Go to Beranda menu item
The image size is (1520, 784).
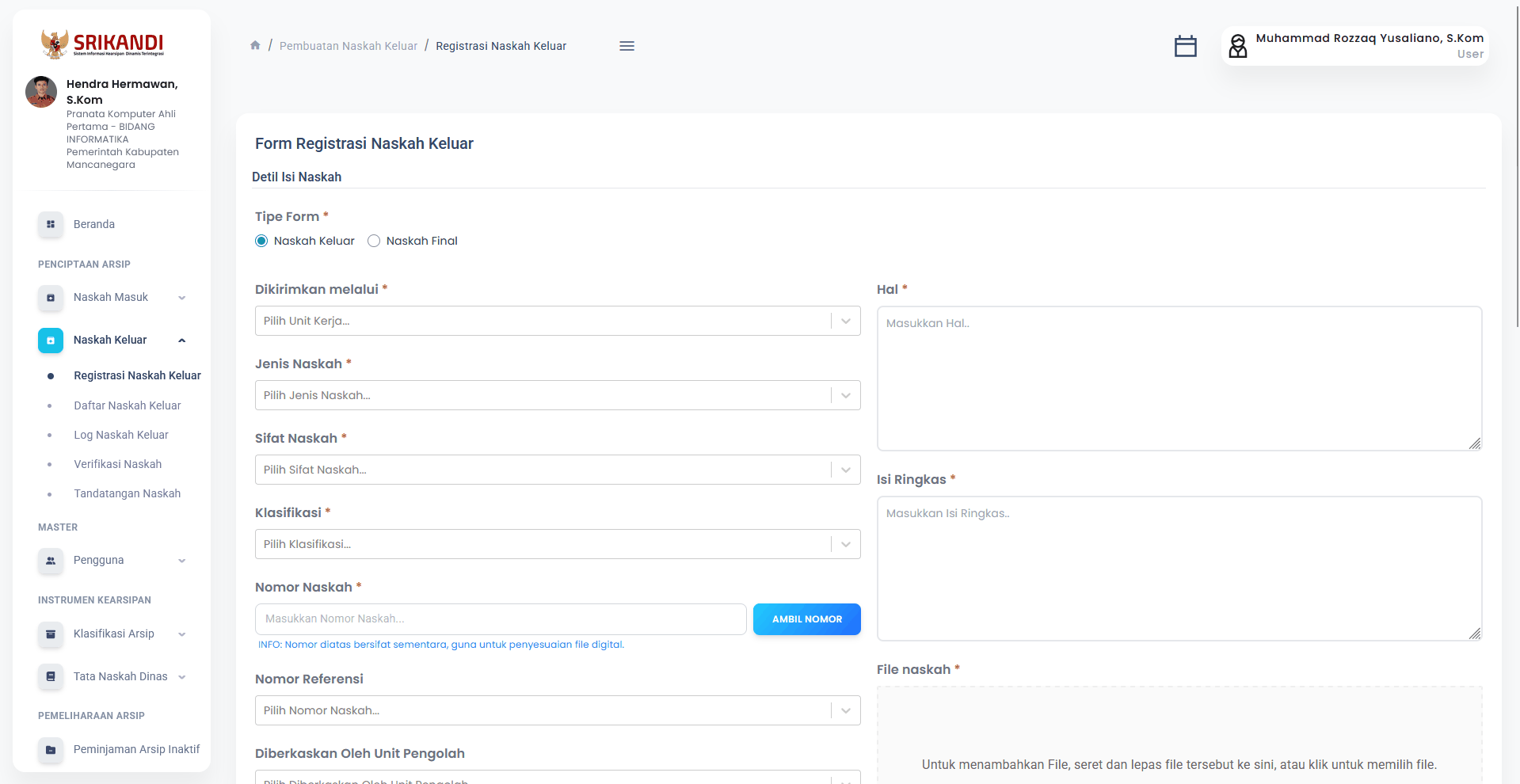click(x=94, y=224)
